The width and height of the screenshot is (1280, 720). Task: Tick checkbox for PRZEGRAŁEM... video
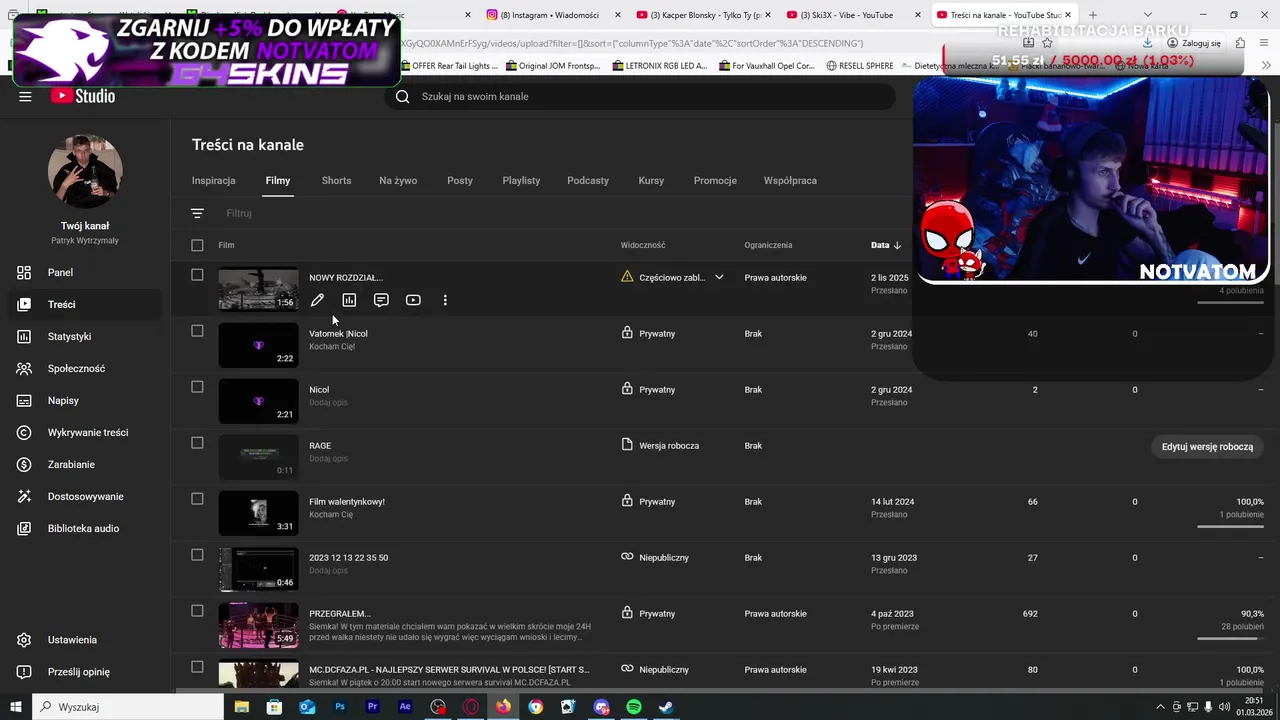[197, 611]
